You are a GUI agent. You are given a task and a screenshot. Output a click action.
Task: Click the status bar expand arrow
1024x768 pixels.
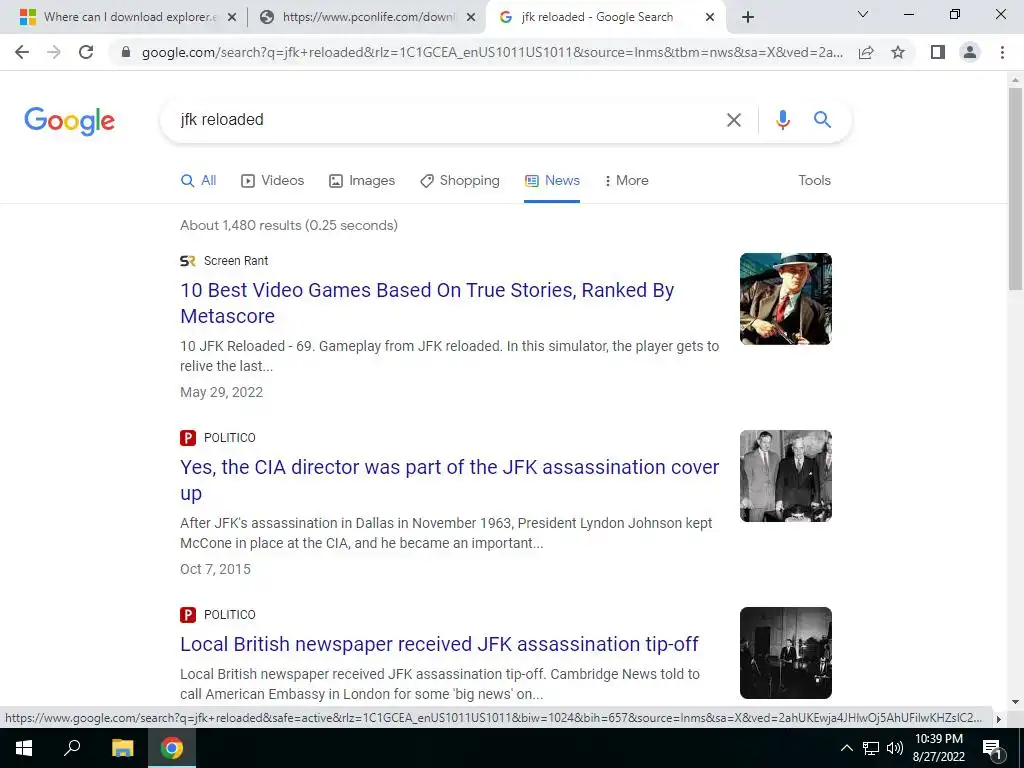click(x=998, y=719)
